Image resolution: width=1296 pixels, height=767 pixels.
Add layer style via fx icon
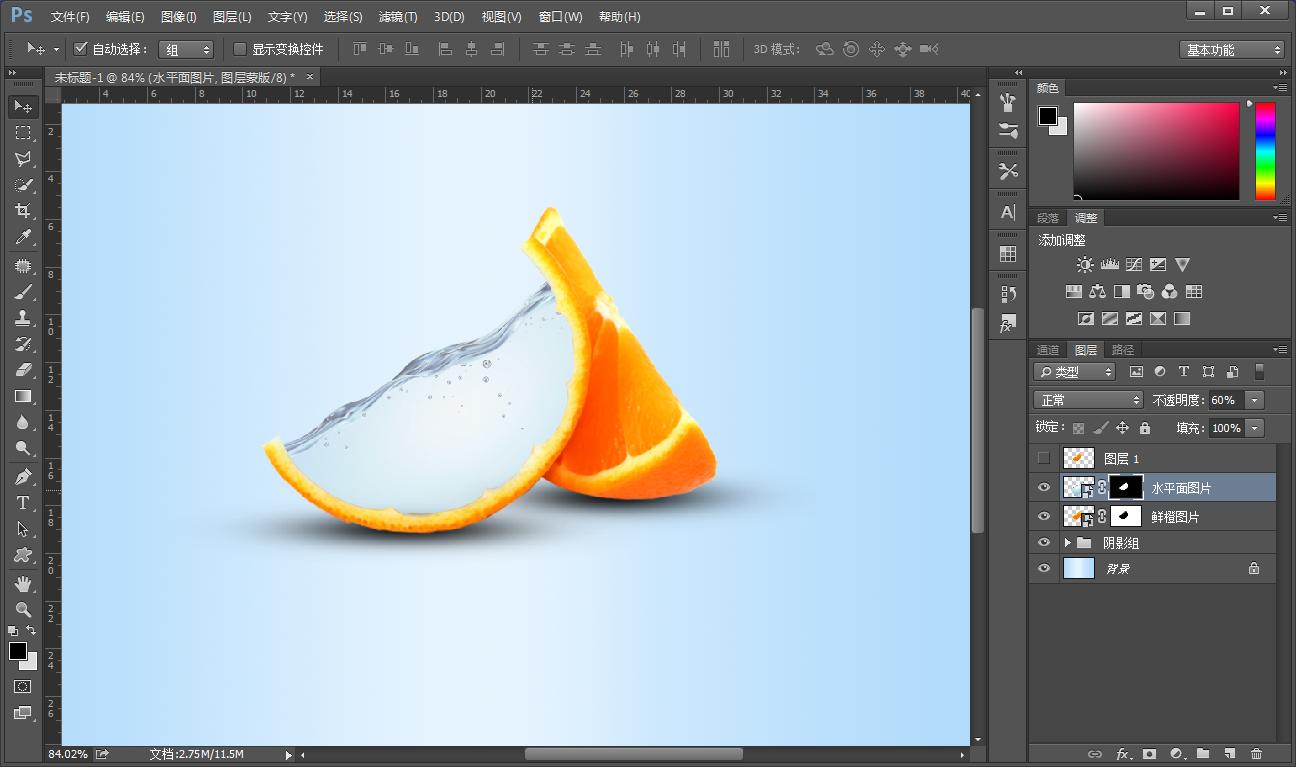pyautogui.click(x=1122, y=753)
